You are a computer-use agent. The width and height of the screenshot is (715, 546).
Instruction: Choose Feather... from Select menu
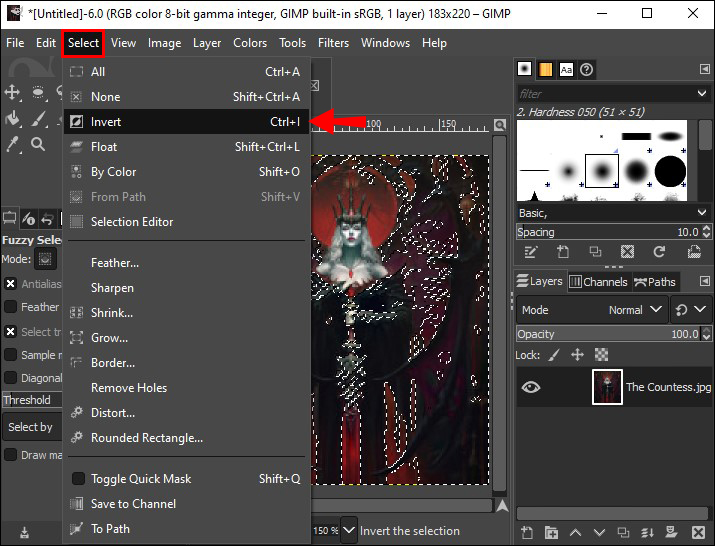pos(187,263)
